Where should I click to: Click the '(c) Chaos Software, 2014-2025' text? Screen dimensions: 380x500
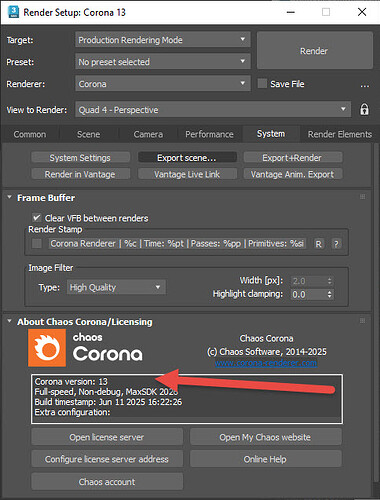(267, 352)
